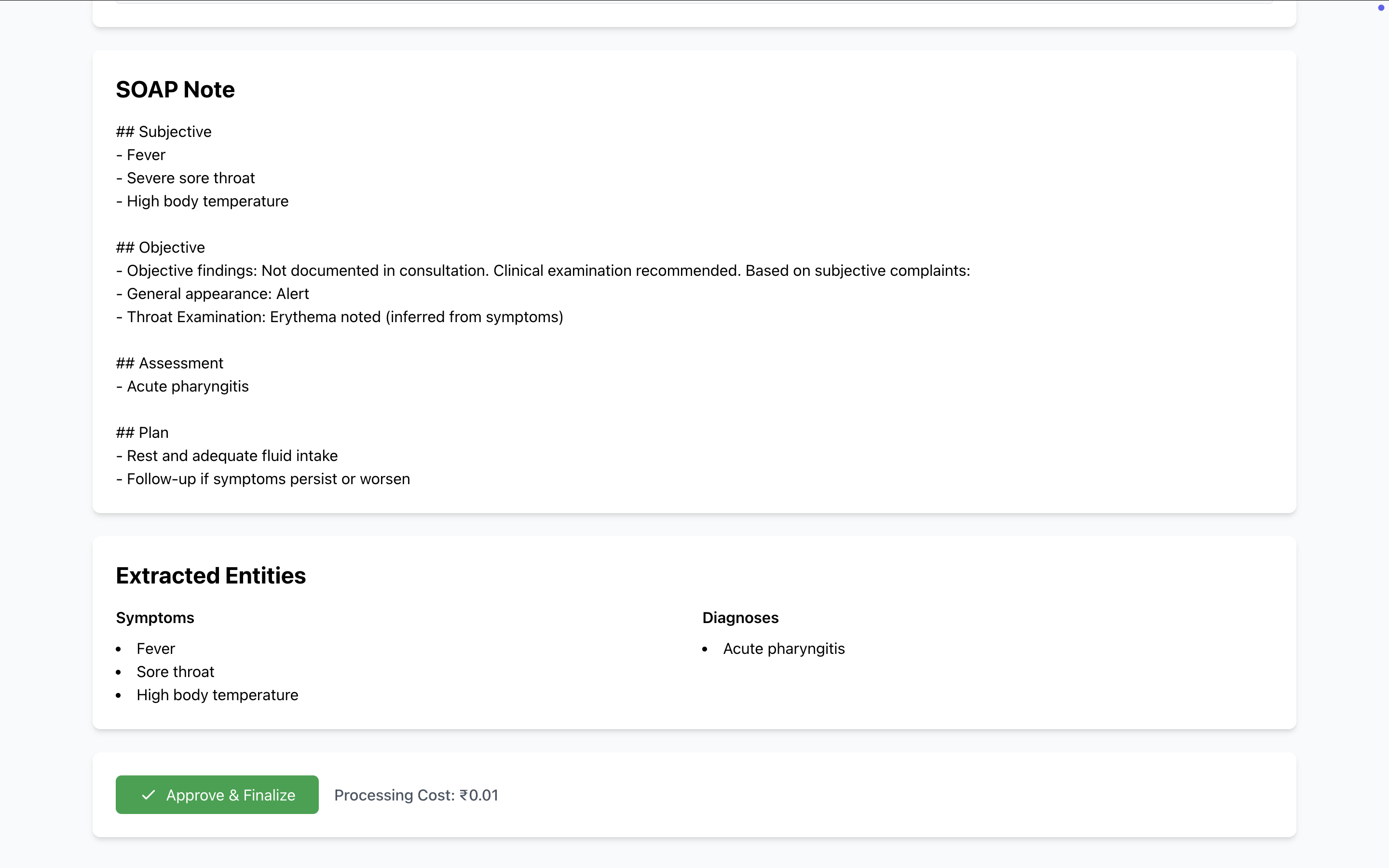Click the Severe sore throat line under Subjective
Image resolution: width=1389 pixels, height=868 pixels.
click(185, 178)
